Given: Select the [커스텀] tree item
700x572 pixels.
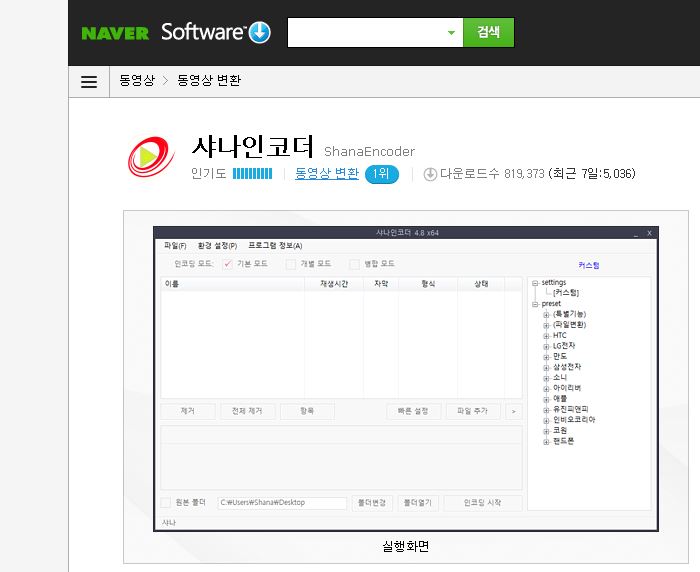Looking at the screenshot, I should (x=566, y=293).
